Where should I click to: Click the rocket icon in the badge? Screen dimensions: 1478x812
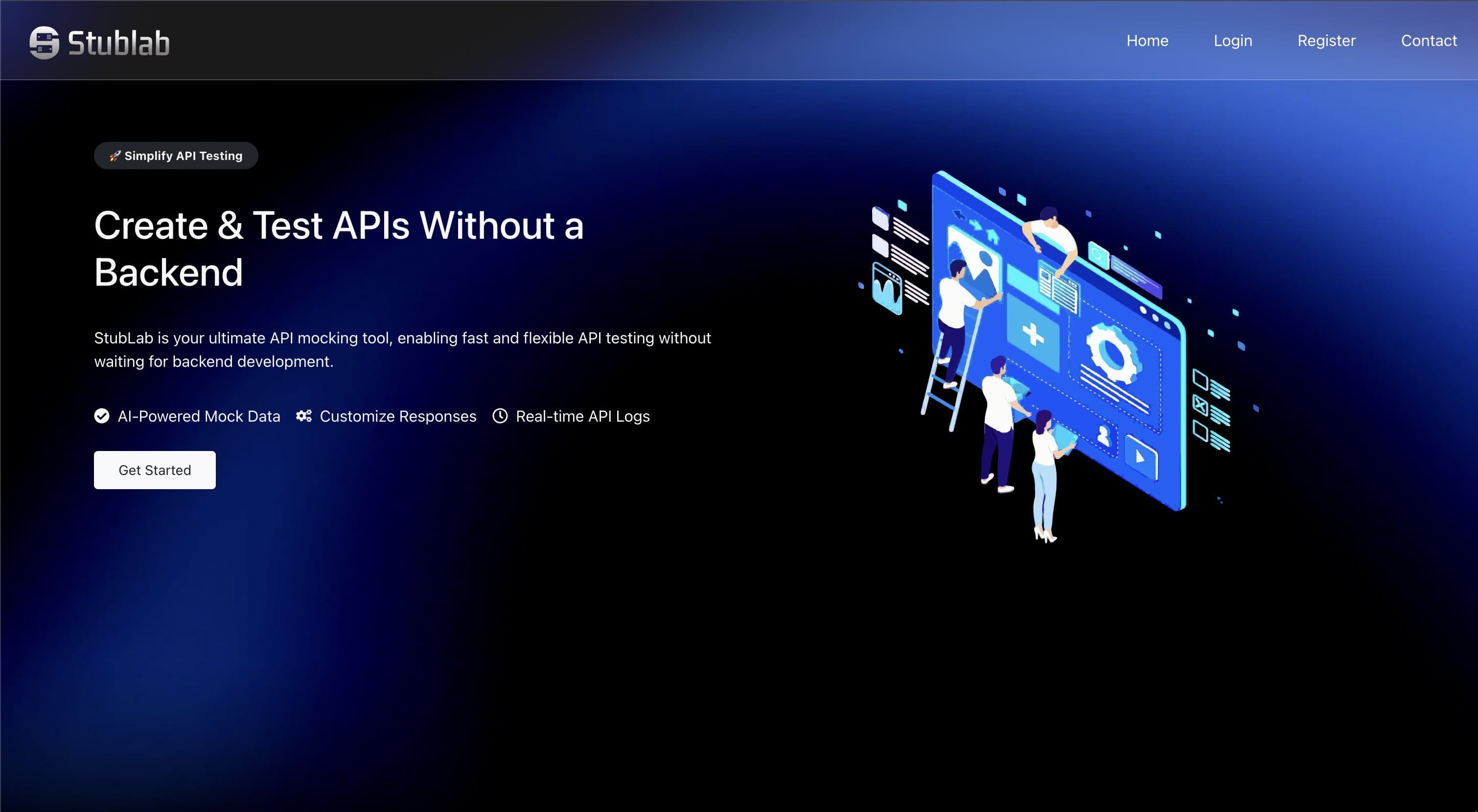[115, 156]
